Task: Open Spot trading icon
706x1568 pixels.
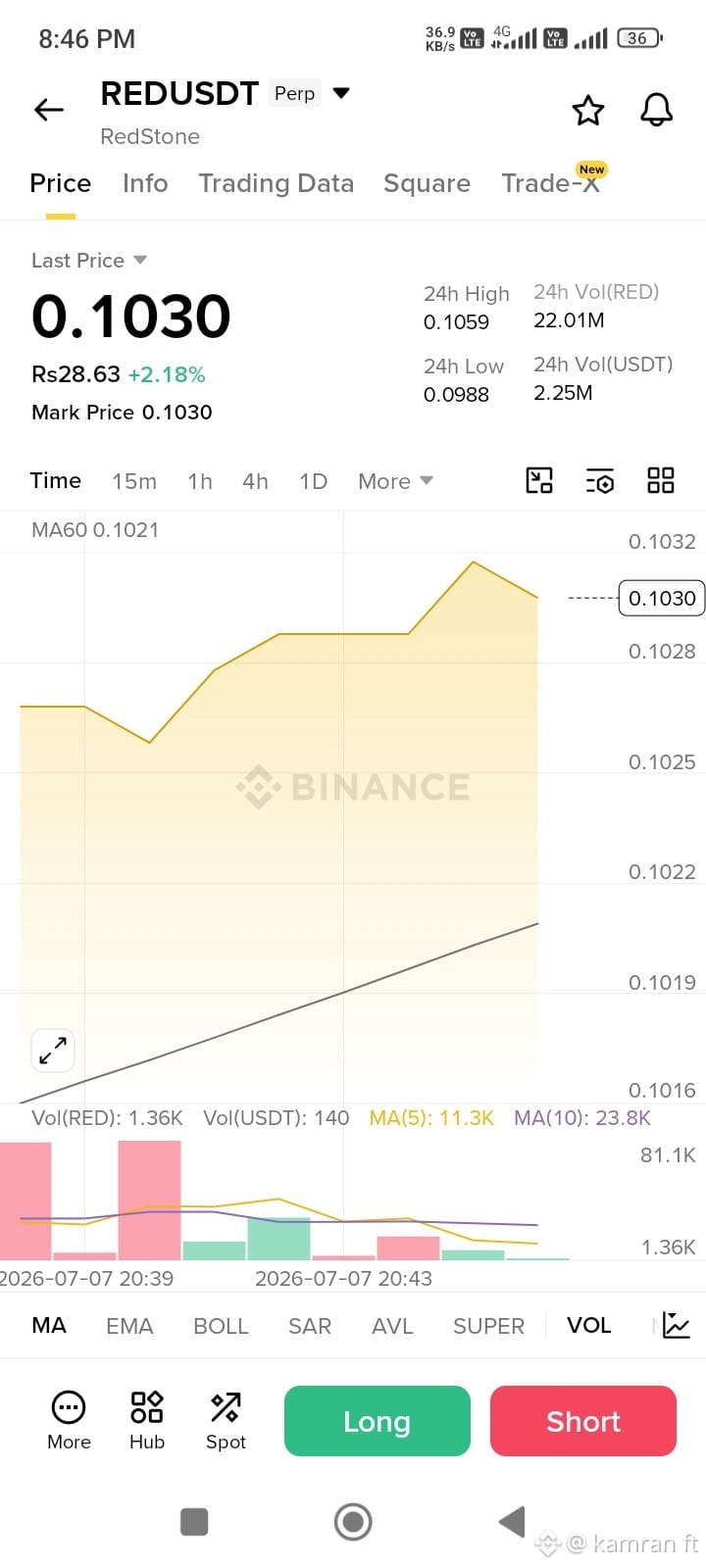Action: 226,1420
